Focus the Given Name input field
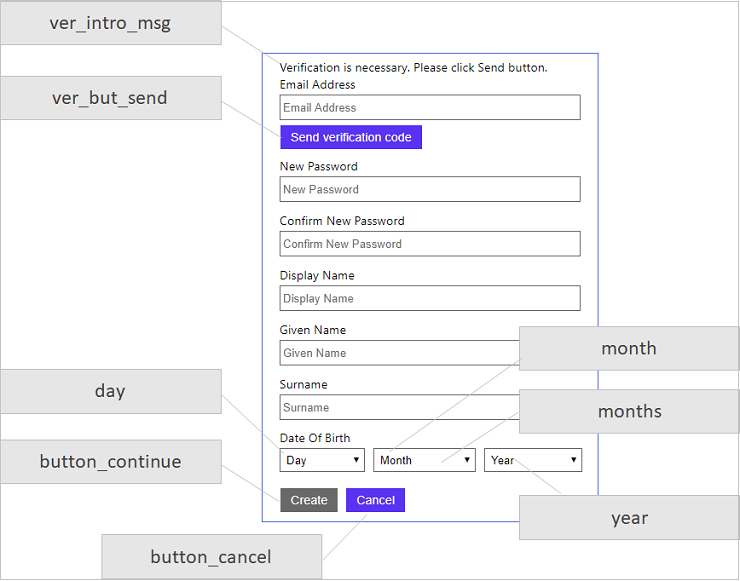Image resolution: width=740 pixels, height=581 pixels. (400, 353)
